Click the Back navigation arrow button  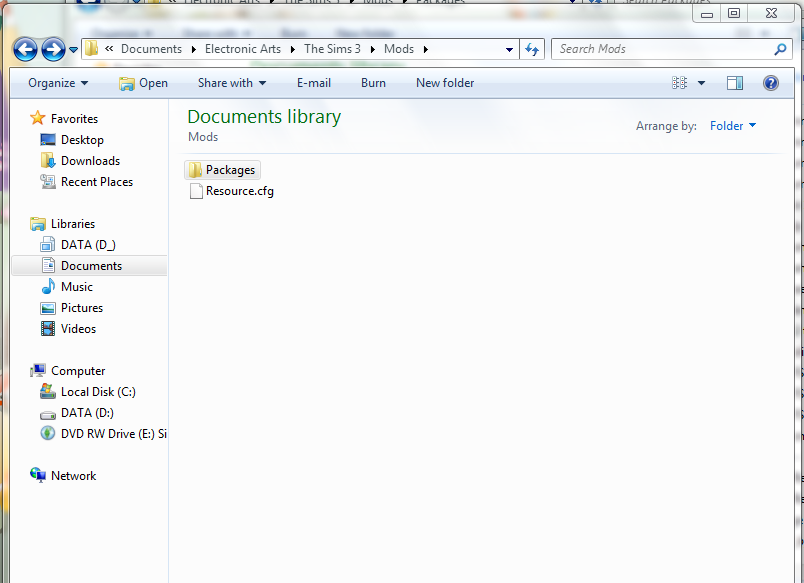tap(25, 49)
